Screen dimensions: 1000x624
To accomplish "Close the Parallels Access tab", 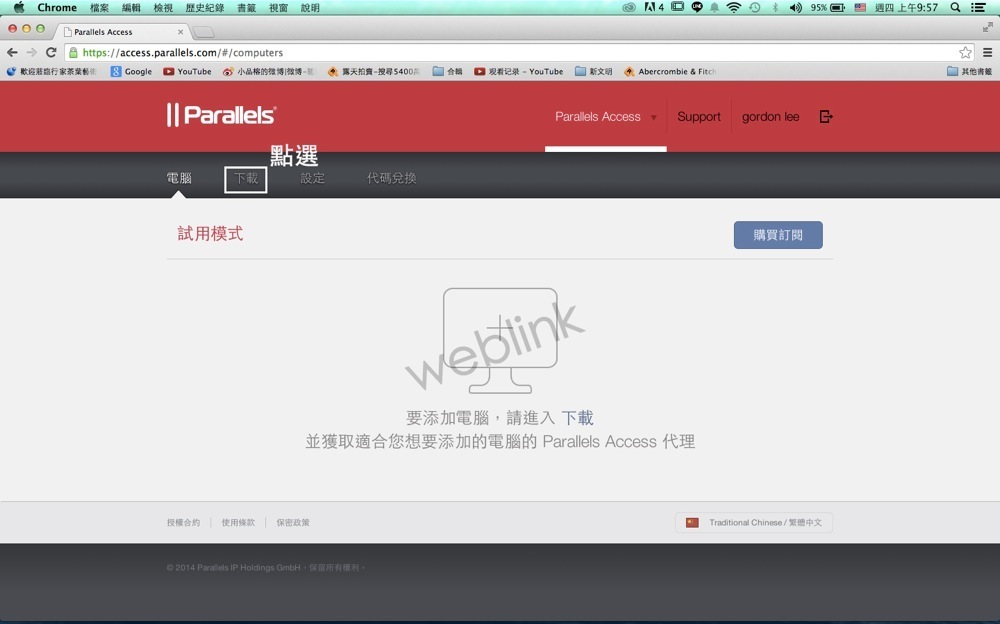I will [180, 31].
